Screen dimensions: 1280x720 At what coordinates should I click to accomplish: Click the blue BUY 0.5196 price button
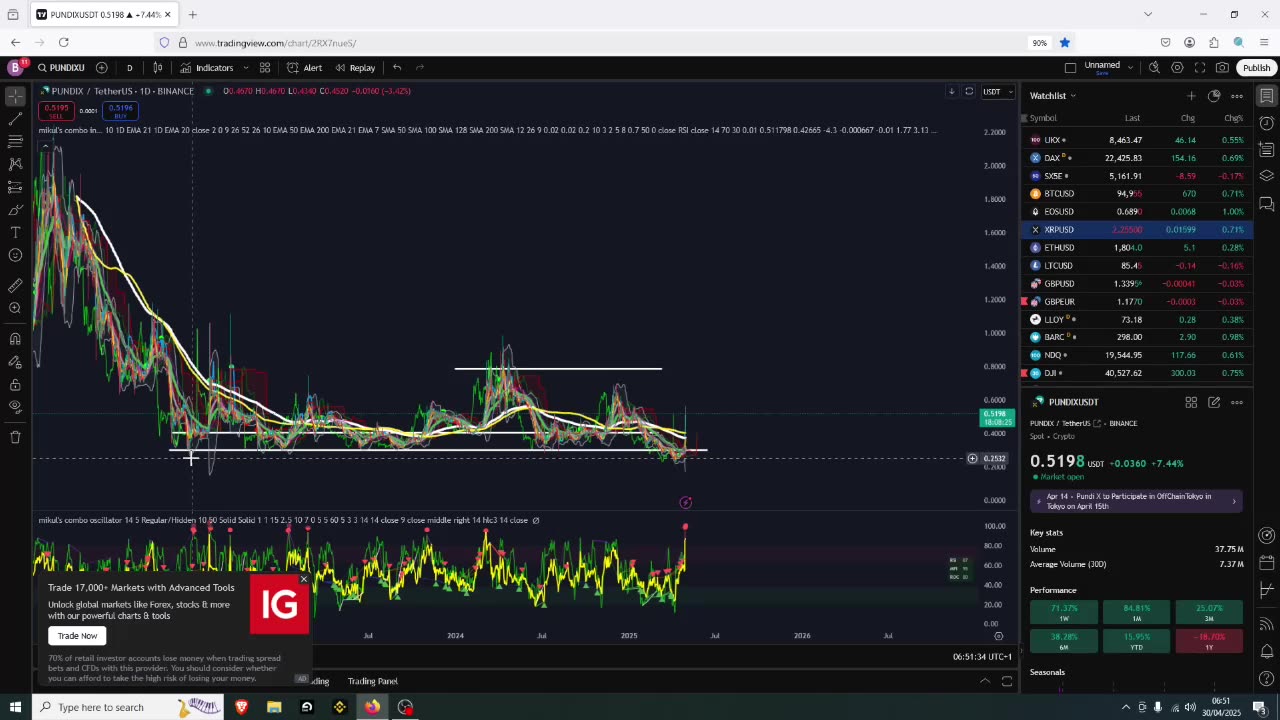pyautogui.click(x=120, y=111)
